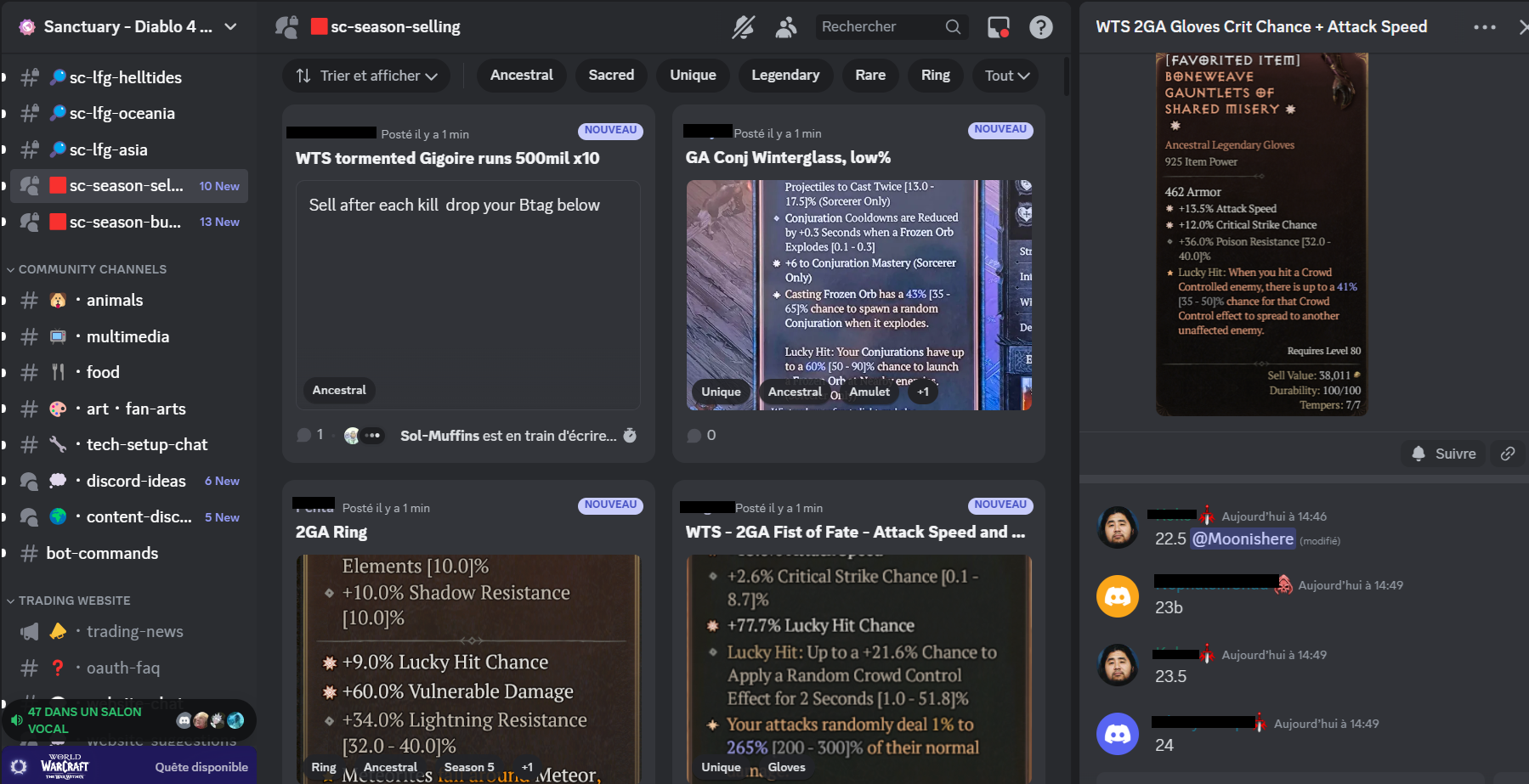Image resolution: width=1529 pixels, height=784 pixels.
Task: Click the server gear icon in bottom banner
Action: click(19, 766)
